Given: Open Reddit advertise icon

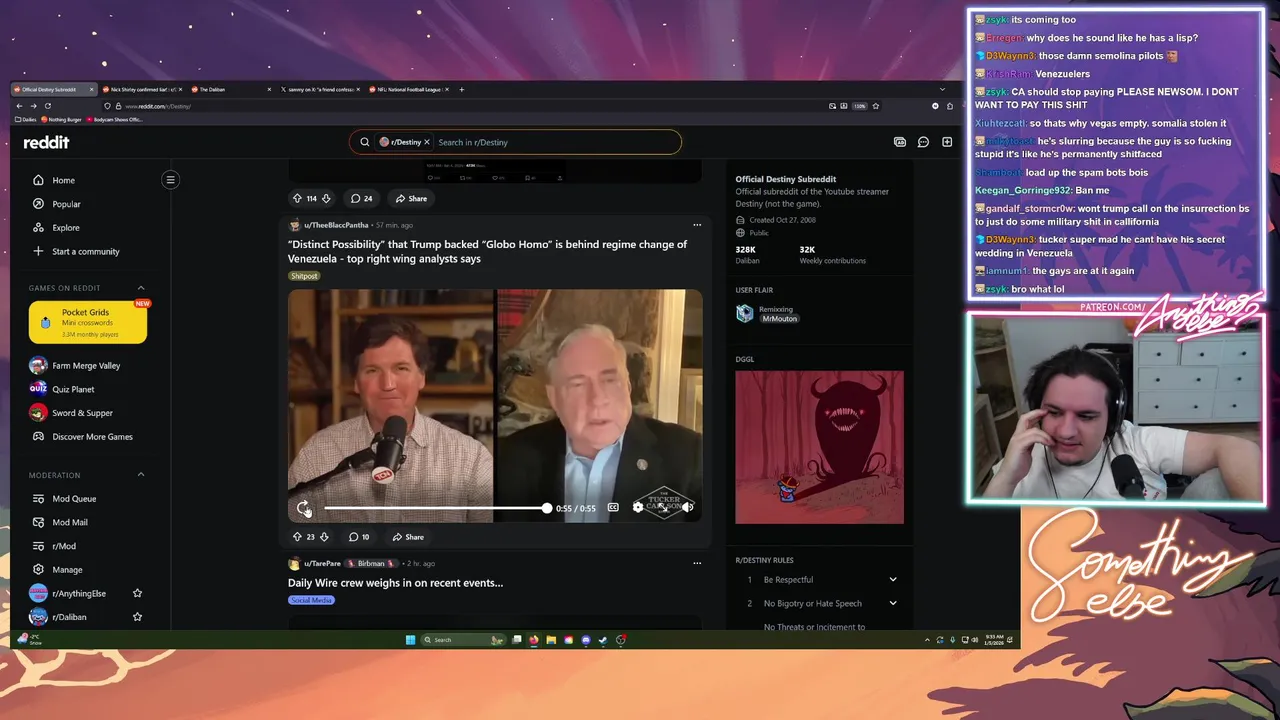Looking at the screenshot, I should tap(899, 142).
